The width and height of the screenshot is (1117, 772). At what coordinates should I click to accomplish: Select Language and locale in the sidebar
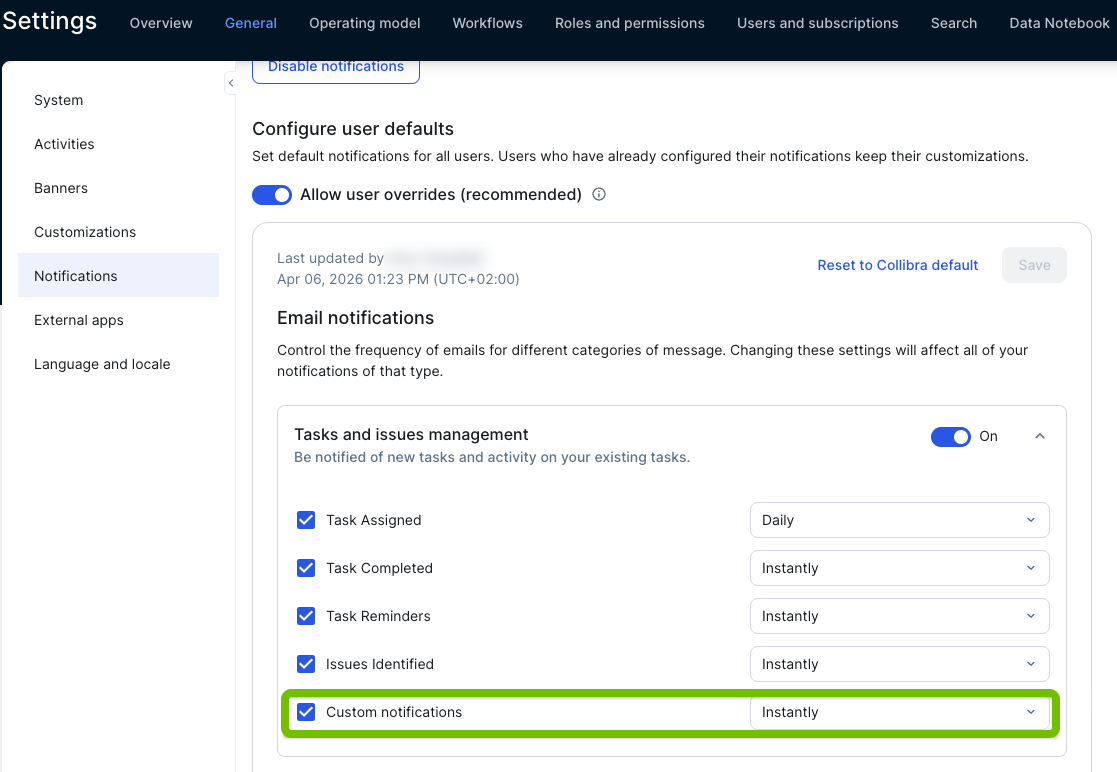102,364
